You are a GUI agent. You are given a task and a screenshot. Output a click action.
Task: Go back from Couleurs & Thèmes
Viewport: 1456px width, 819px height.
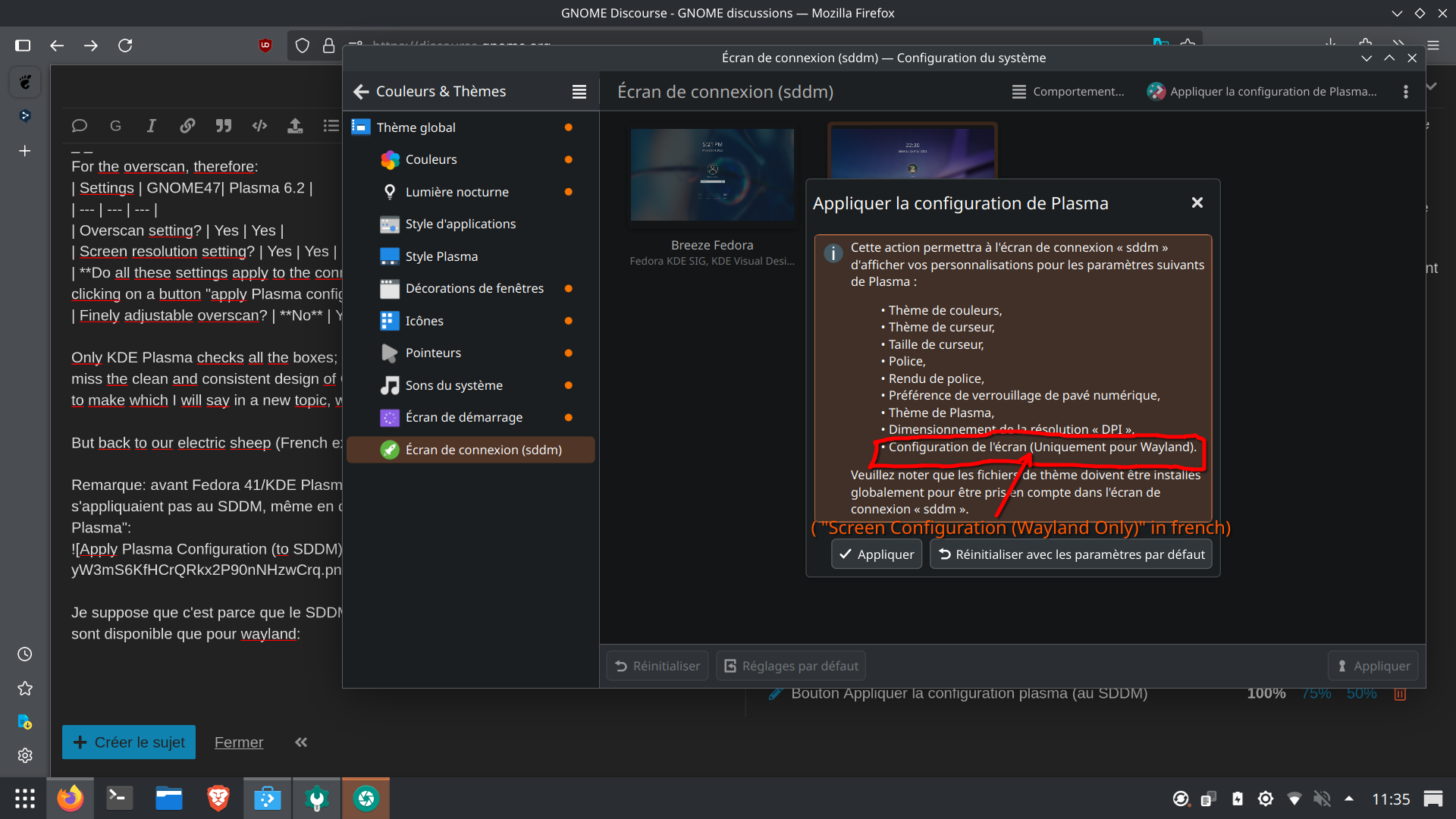click(x=361, y=92)
